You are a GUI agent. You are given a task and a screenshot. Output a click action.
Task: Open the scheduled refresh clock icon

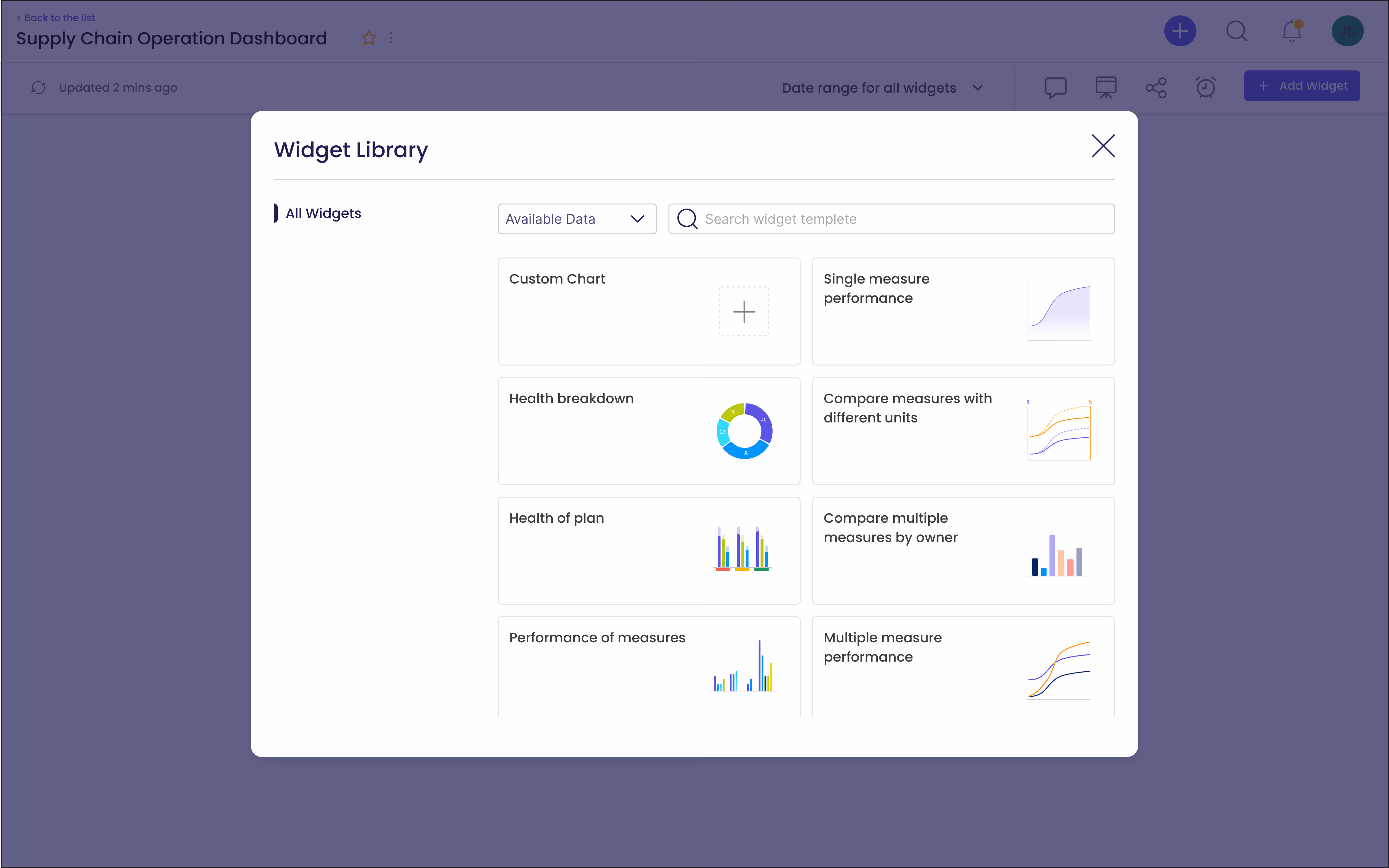(1205, 87)
